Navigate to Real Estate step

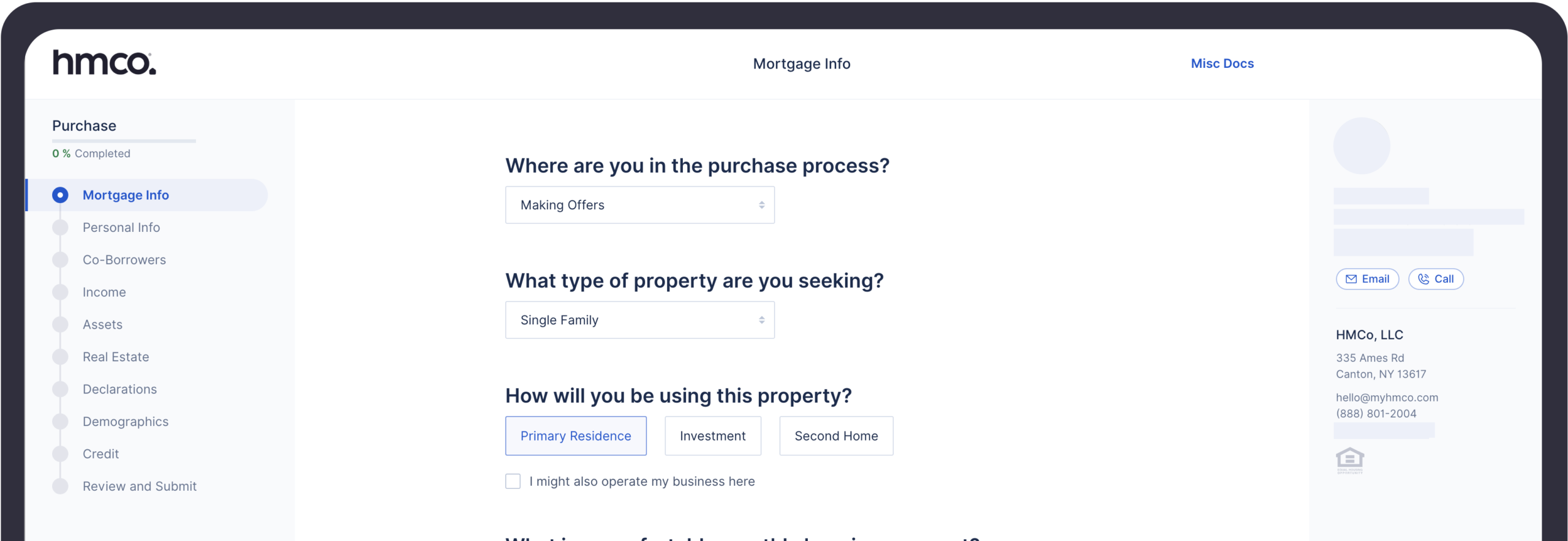[x=116, y=357]
